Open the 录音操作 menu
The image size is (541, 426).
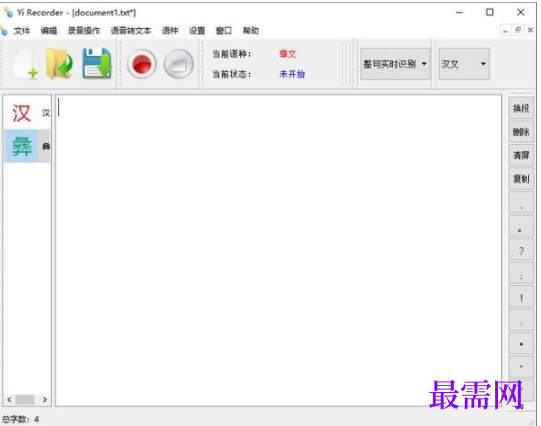84,31
